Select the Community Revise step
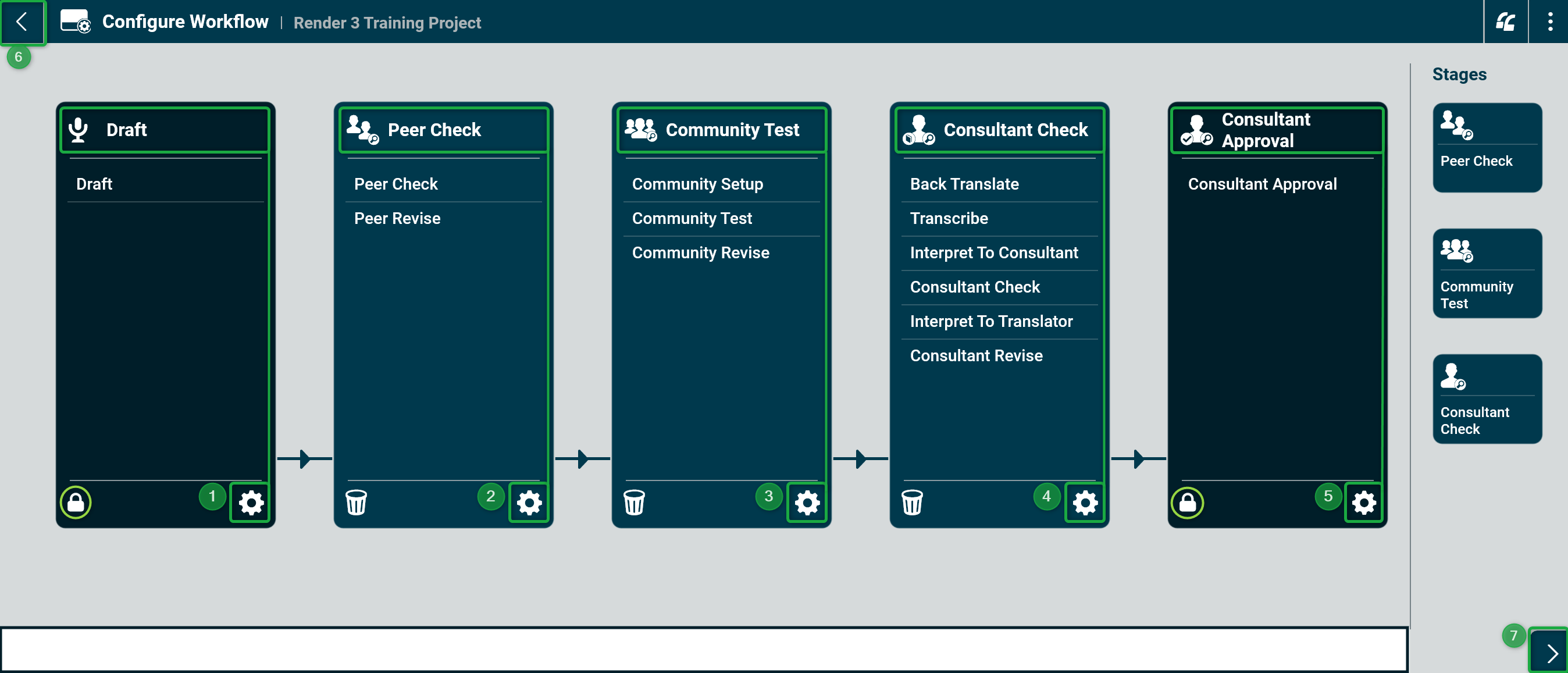This screenshot has width=1568, height=673. [700, 252]
